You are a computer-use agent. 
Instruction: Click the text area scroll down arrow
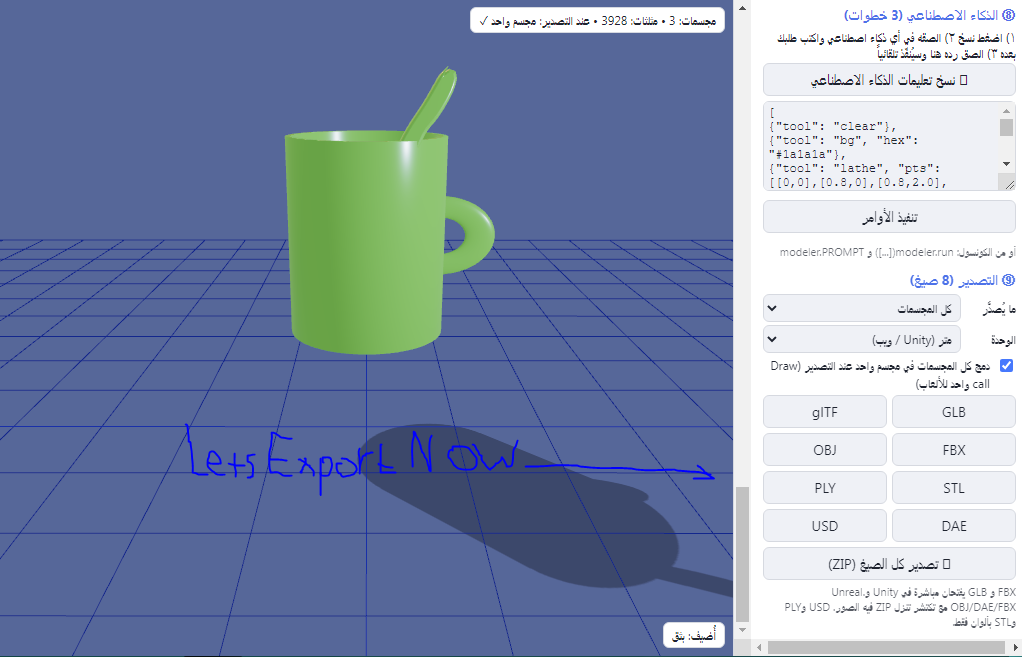click(x=1006, y=164)
